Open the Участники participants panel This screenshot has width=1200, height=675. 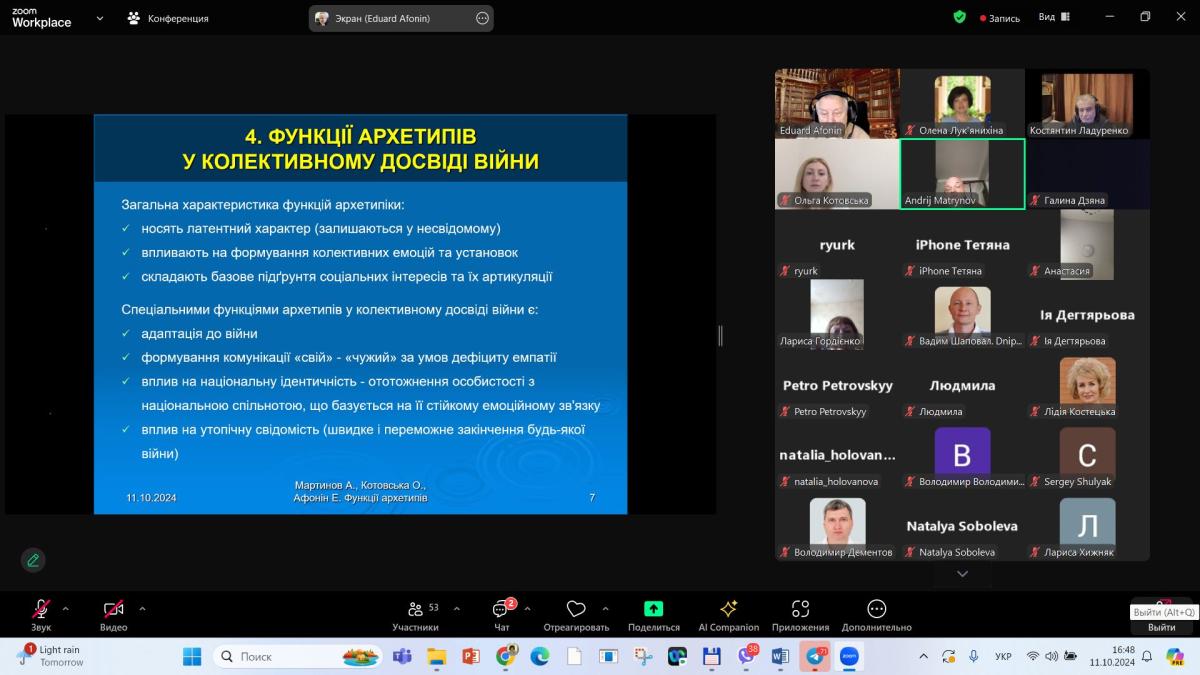pyautogui.click(x=416, y=610)
